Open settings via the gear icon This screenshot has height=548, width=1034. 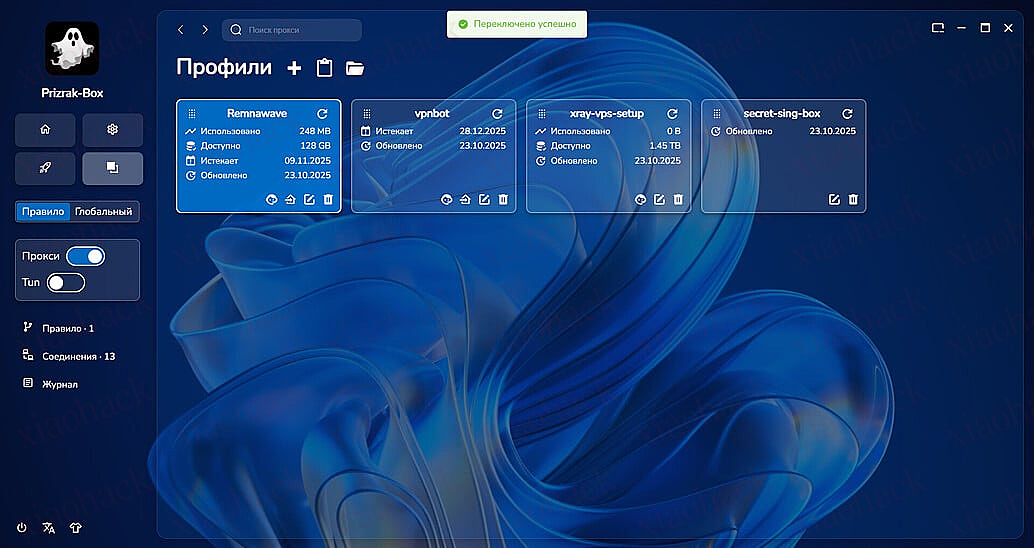(112, 130)
